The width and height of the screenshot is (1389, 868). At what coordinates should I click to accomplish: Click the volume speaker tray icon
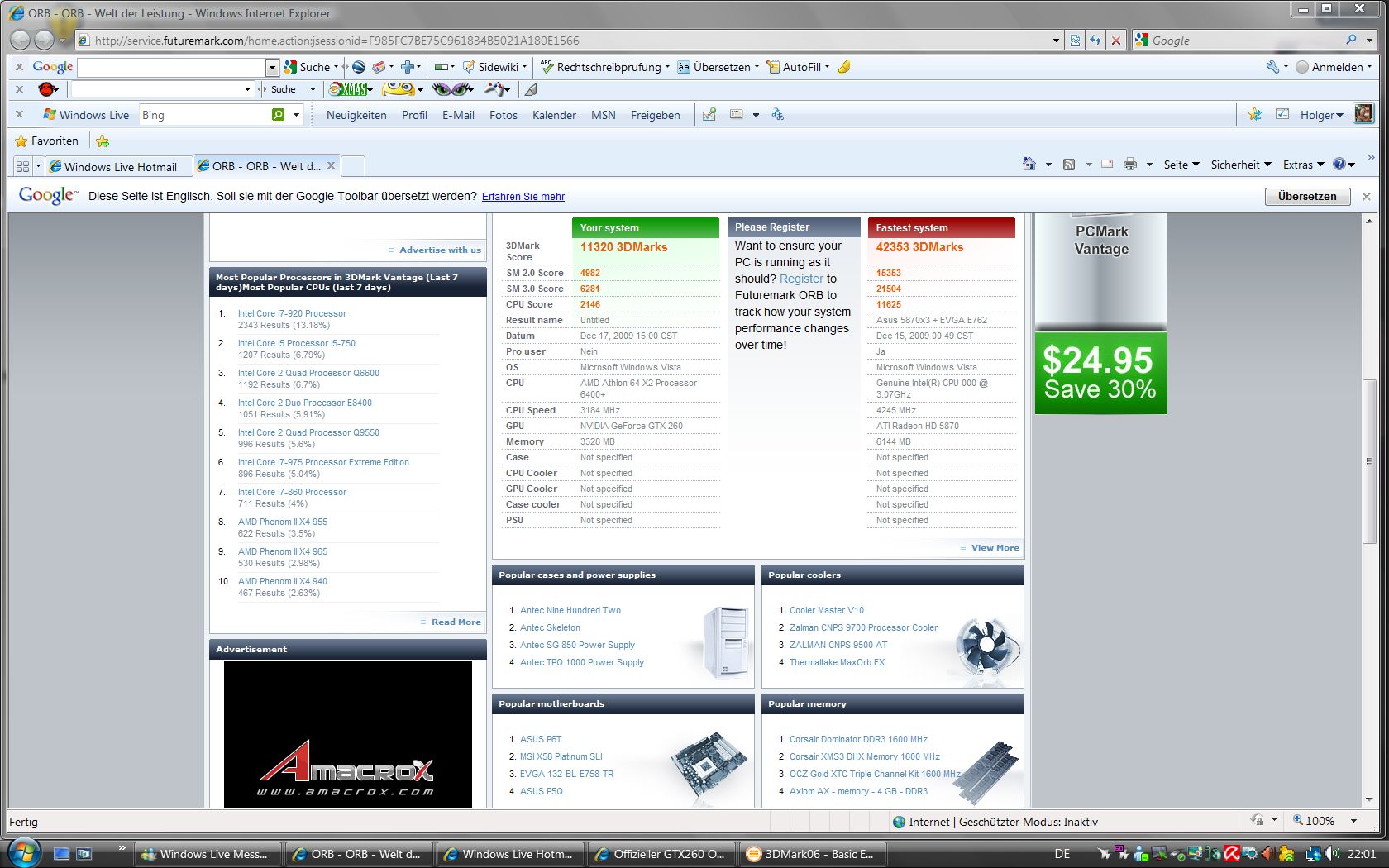[1330, 853]
